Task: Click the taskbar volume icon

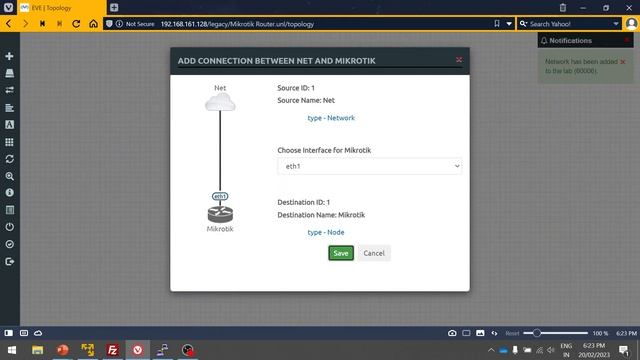Action: pos(551,350)
